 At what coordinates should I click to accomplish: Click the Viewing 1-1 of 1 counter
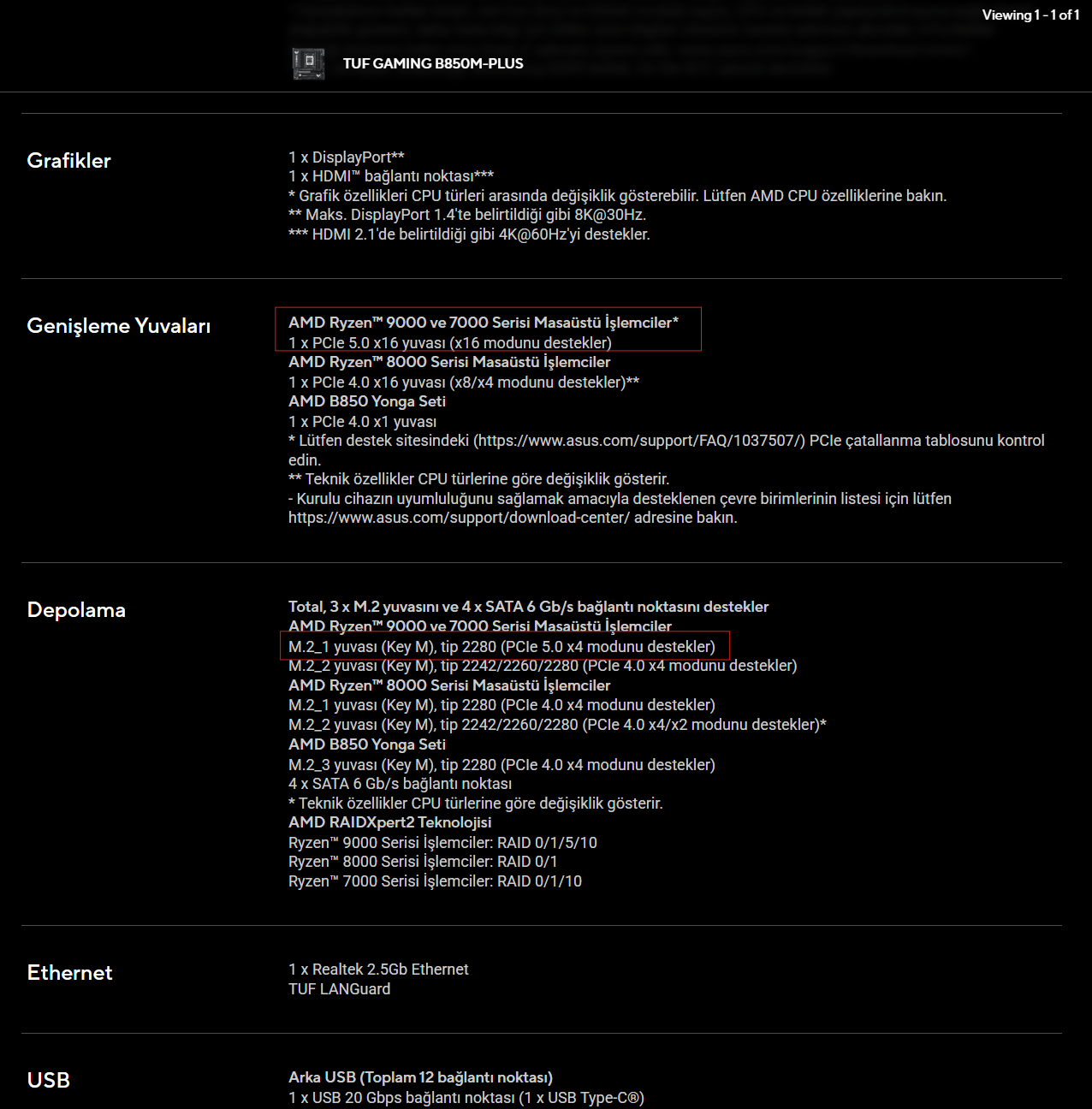click(x=1030, y=15)
